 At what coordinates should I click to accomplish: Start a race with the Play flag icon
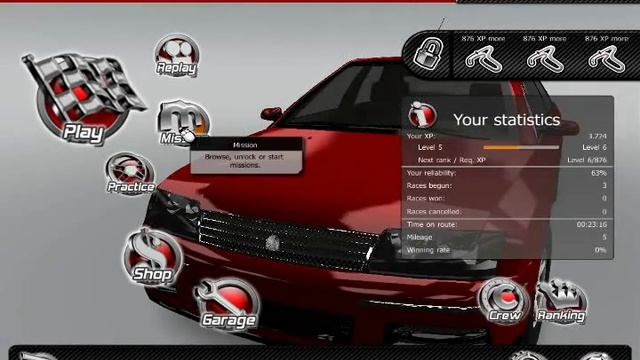point(83,99)
